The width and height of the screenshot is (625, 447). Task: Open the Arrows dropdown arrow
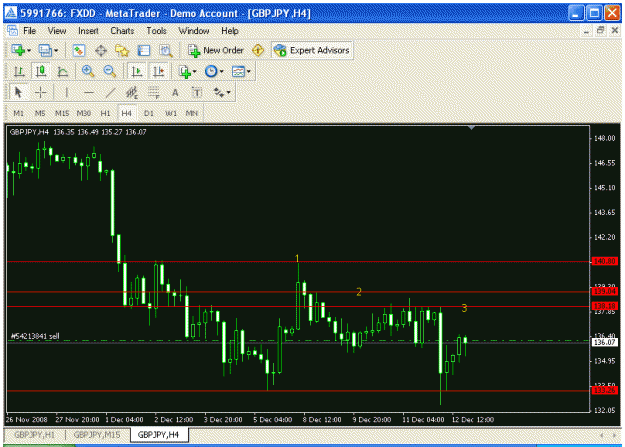click(x=228, y=93)
